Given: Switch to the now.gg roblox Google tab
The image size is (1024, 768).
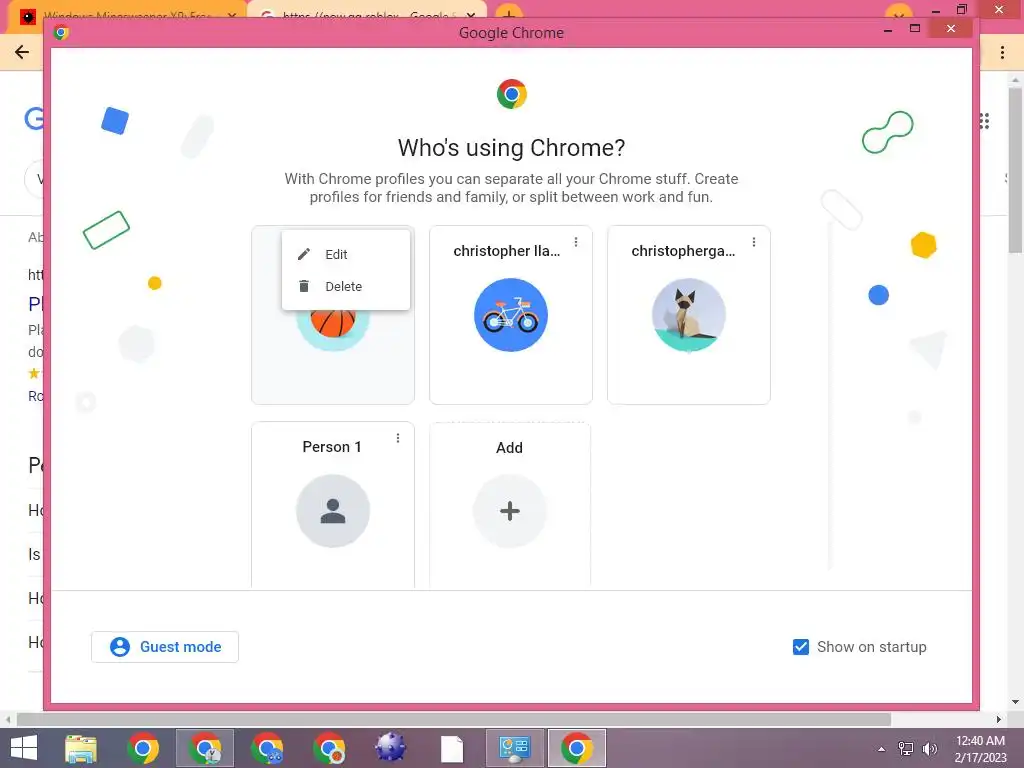Looking at the screenshot, I should point(366,14).
